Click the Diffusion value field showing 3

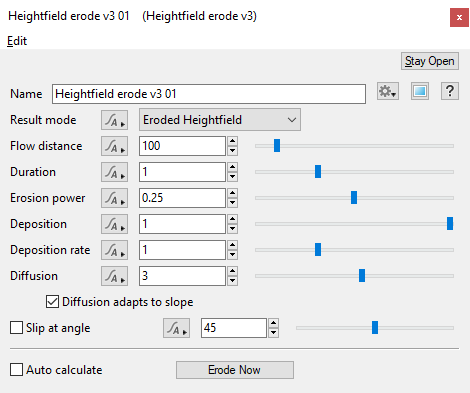pyautogui.click(x=182, y=276)
